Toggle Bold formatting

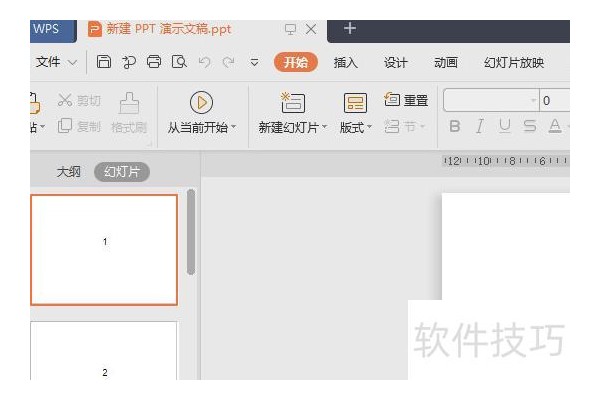tap(455, 126)
